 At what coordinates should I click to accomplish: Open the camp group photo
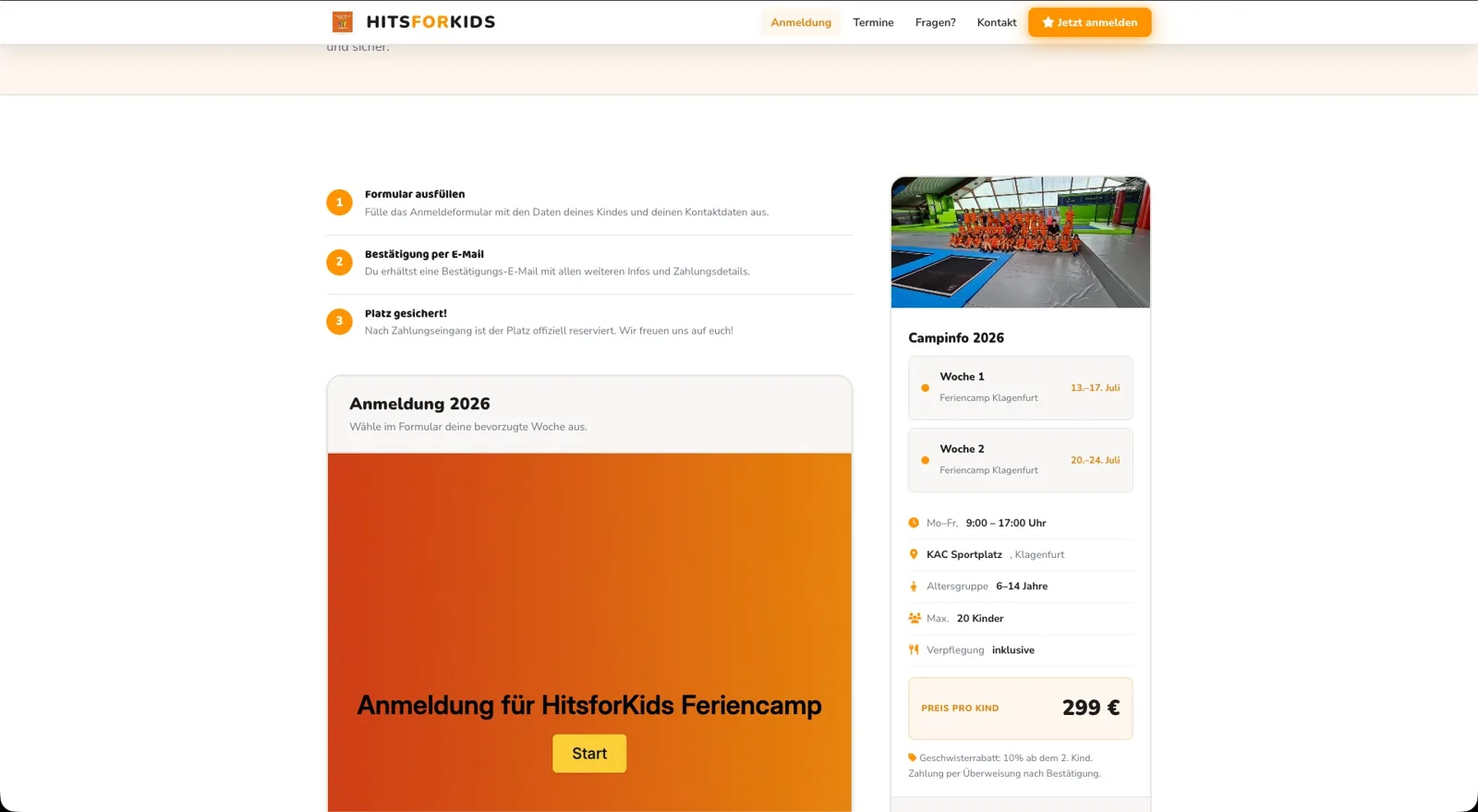1021,242
